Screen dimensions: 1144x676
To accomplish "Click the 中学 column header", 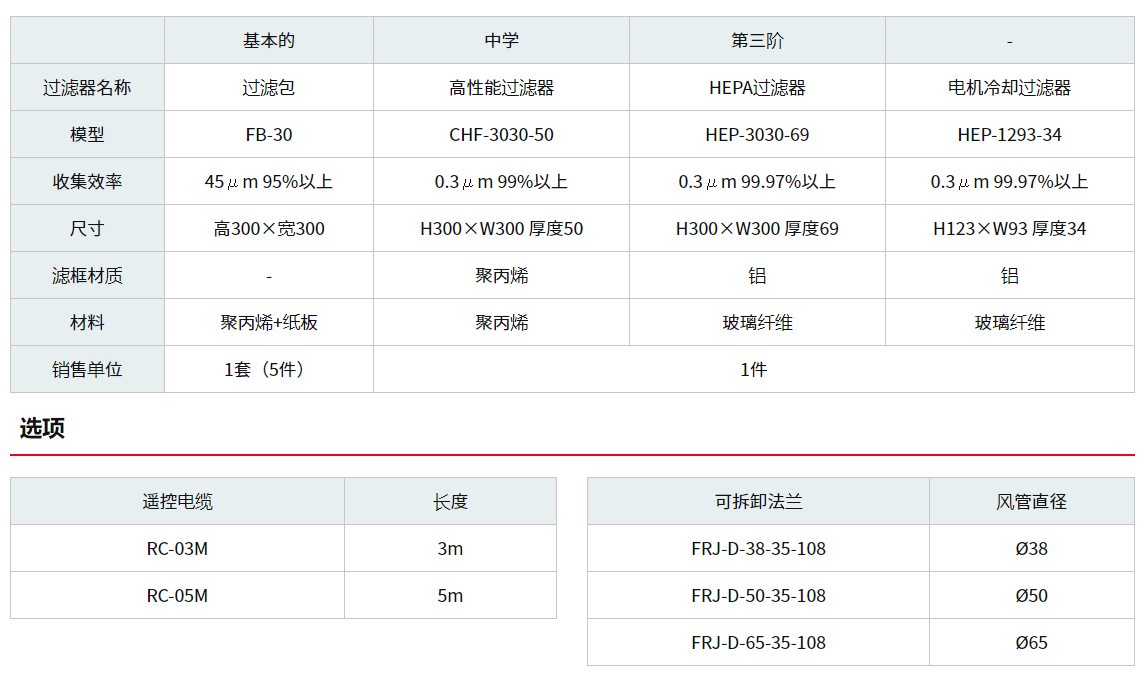I will click(x=501, y=41).
